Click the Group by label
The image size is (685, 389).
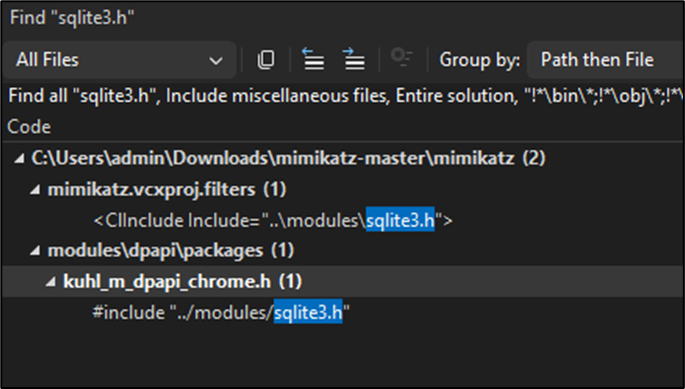[480, 60]
